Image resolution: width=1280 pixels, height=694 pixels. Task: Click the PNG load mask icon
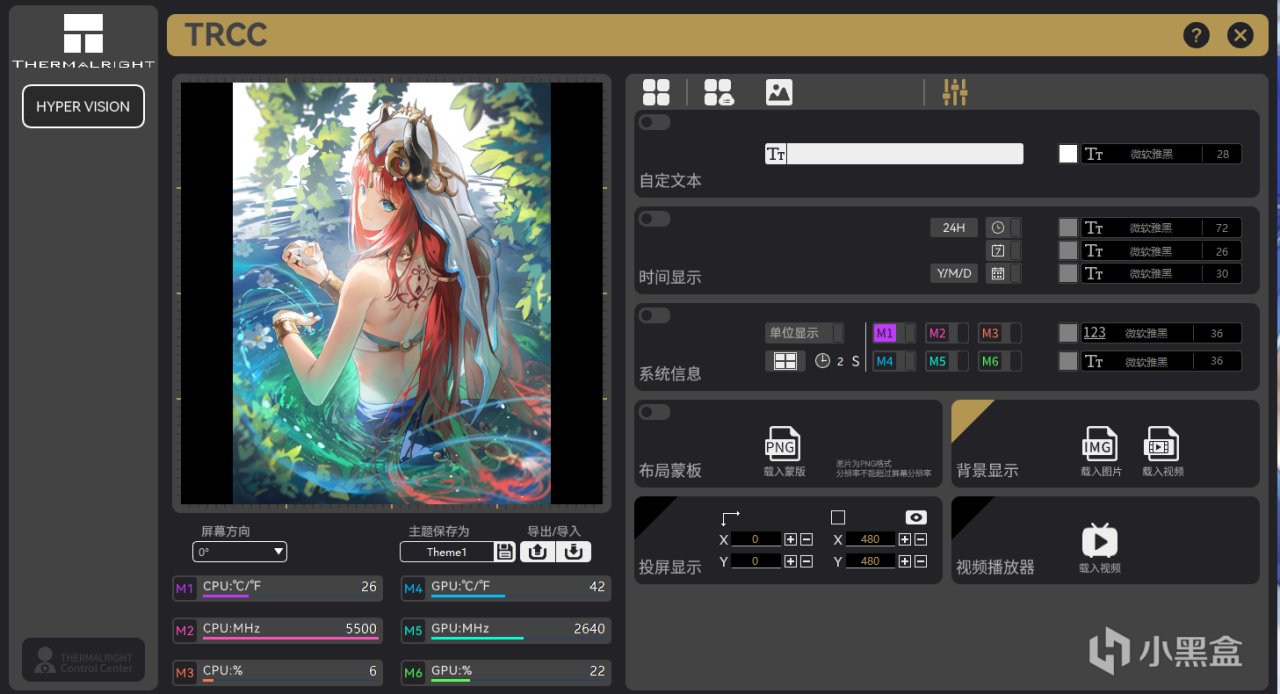[x=783, y=443]
